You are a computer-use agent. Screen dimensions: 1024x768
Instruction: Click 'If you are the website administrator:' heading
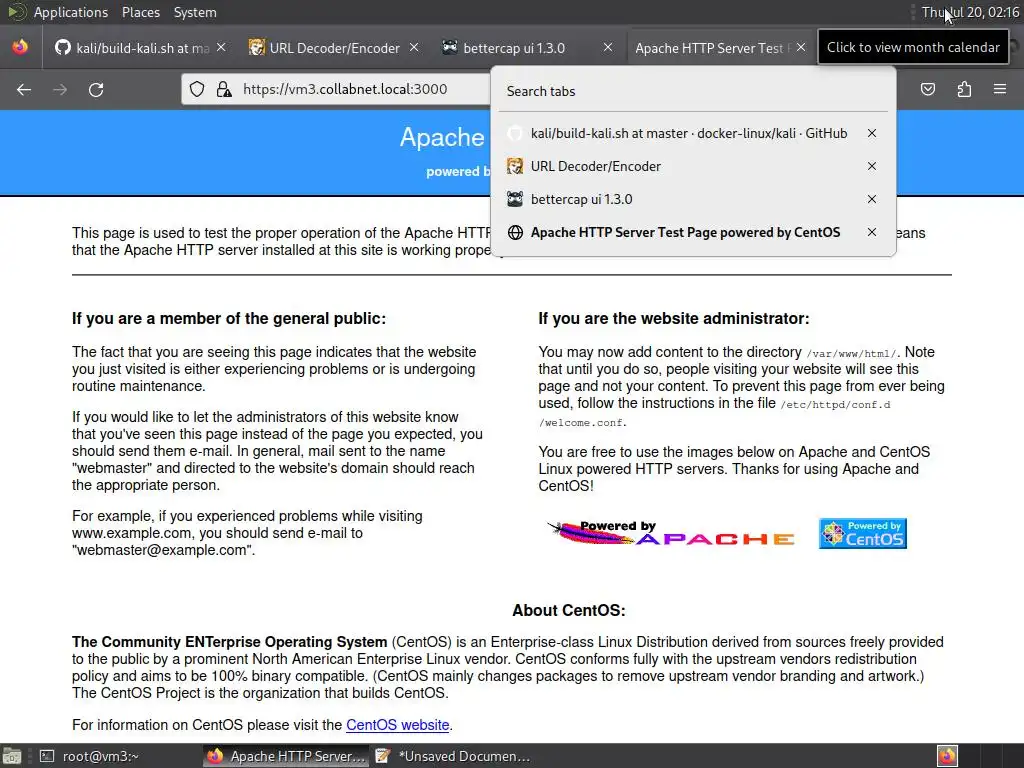(x=674, y=319)
